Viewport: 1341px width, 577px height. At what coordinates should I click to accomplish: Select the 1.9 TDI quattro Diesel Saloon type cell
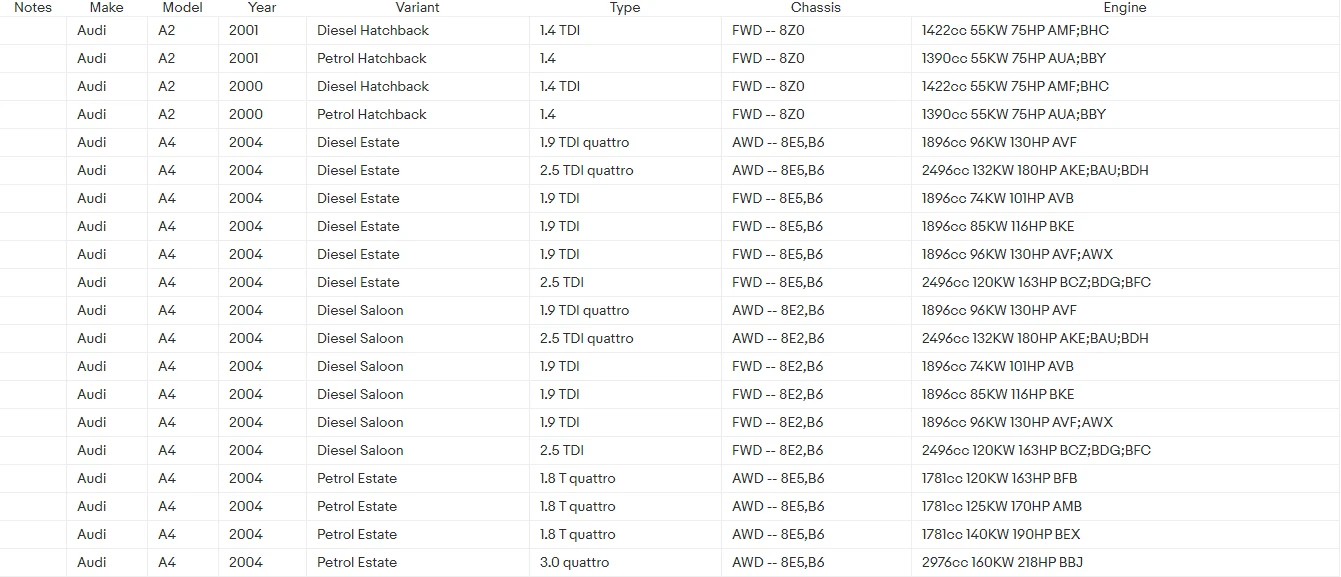point(584,310)
